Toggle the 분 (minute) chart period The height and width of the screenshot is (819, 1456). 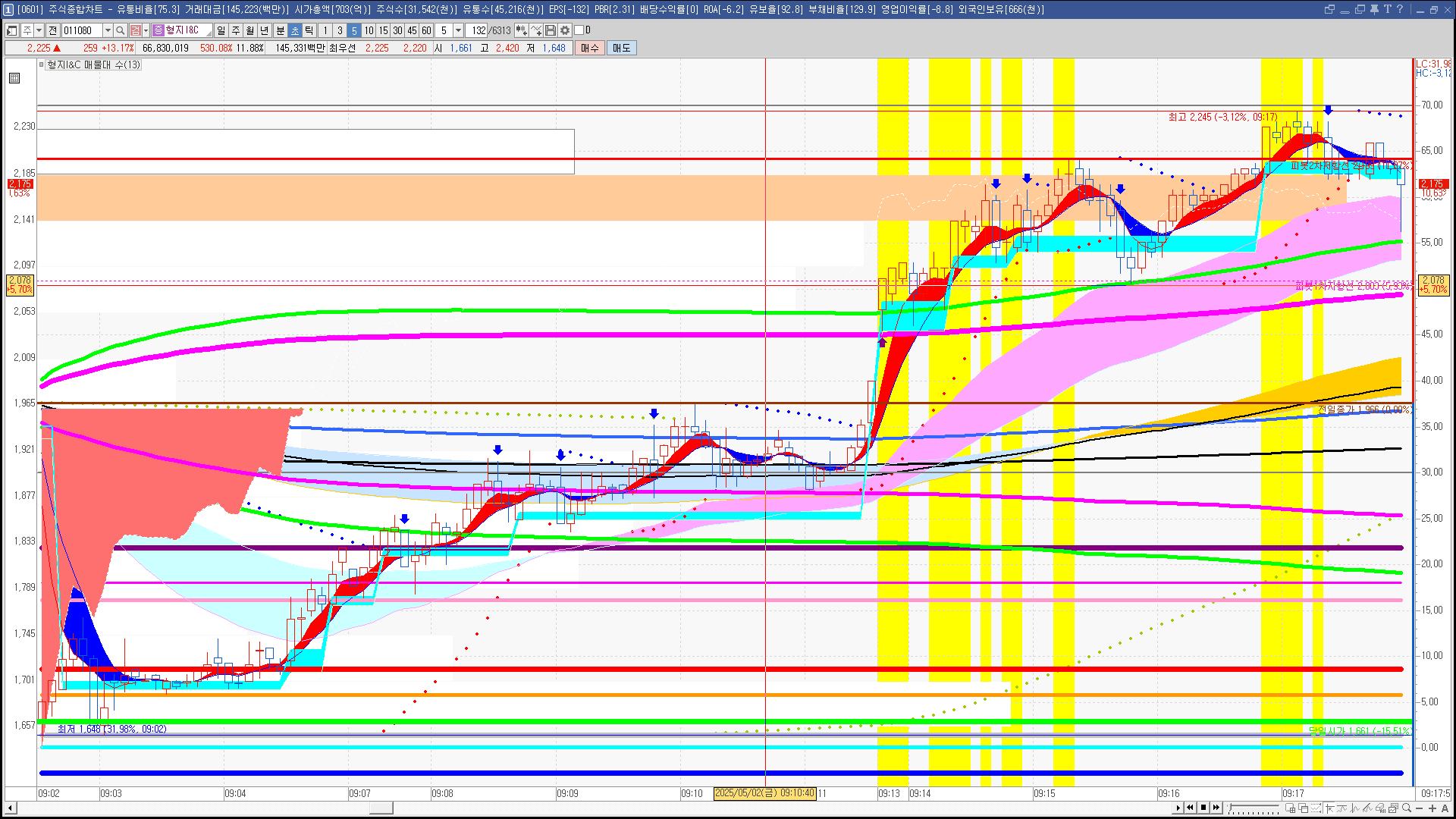click(x=280, y=30)
